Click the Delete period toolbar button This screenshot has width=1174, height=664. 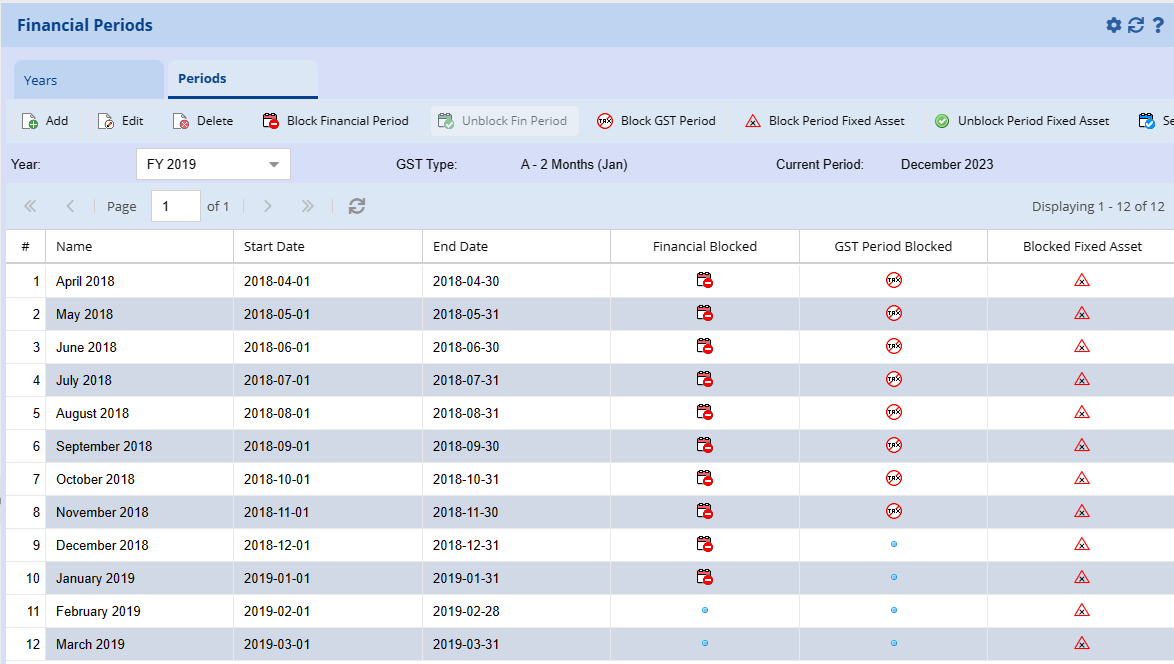coord(202,121)
